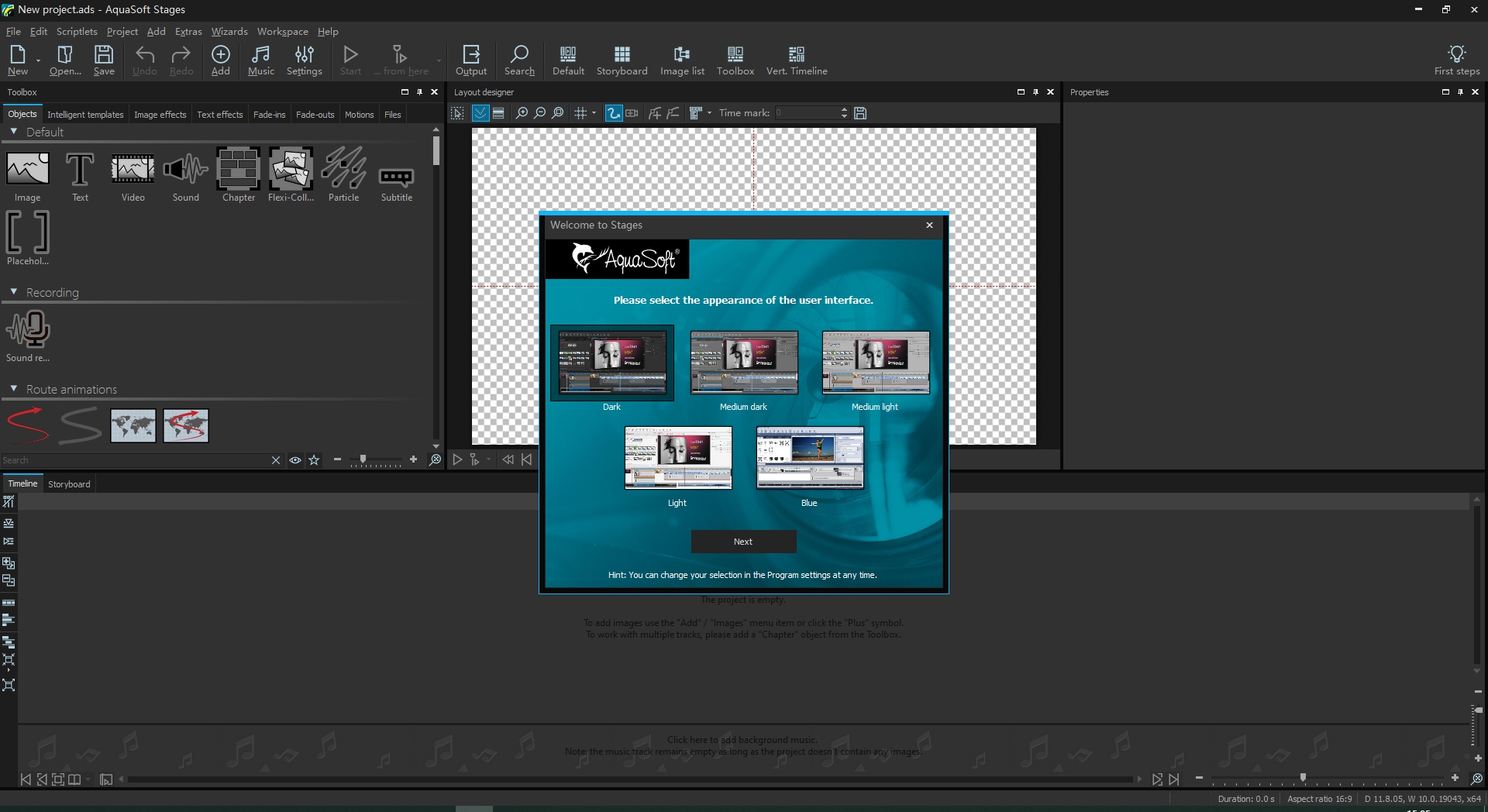
Task: Open a project with Open icon
Action: coord(65,60)
